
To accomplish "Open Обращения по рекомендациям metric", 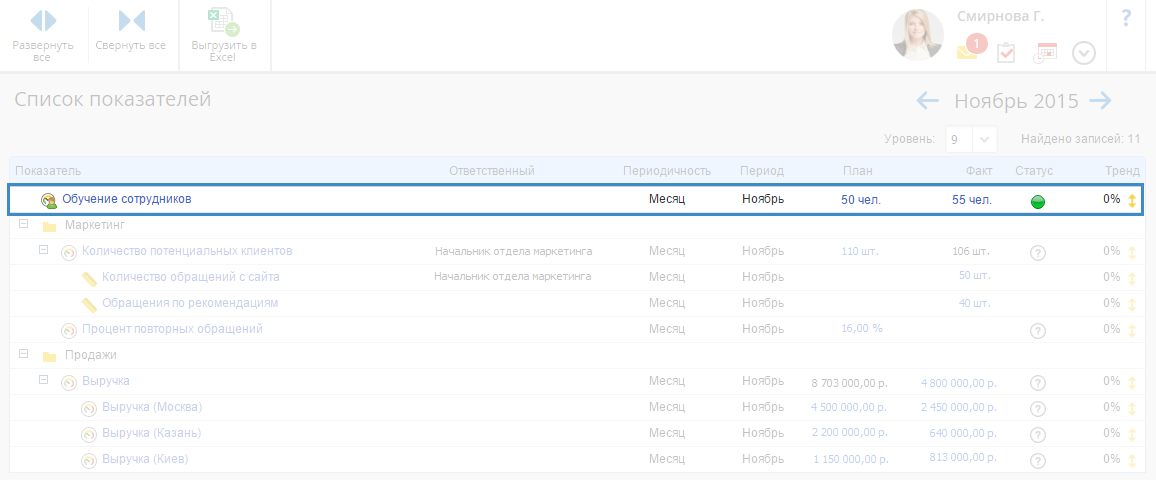I will point(189,303).
